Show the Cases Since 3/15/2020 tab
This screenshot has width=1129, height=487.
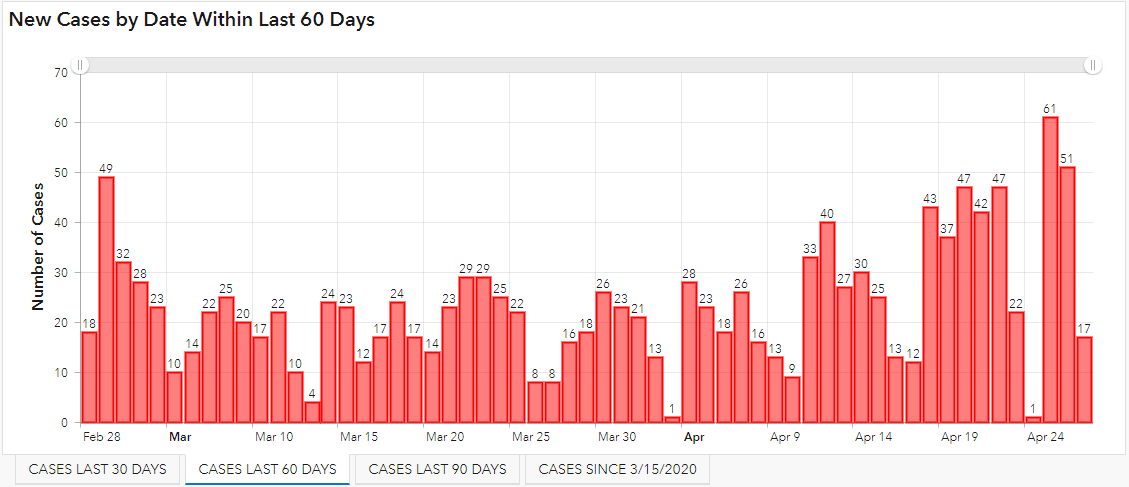tap(617, 469)
